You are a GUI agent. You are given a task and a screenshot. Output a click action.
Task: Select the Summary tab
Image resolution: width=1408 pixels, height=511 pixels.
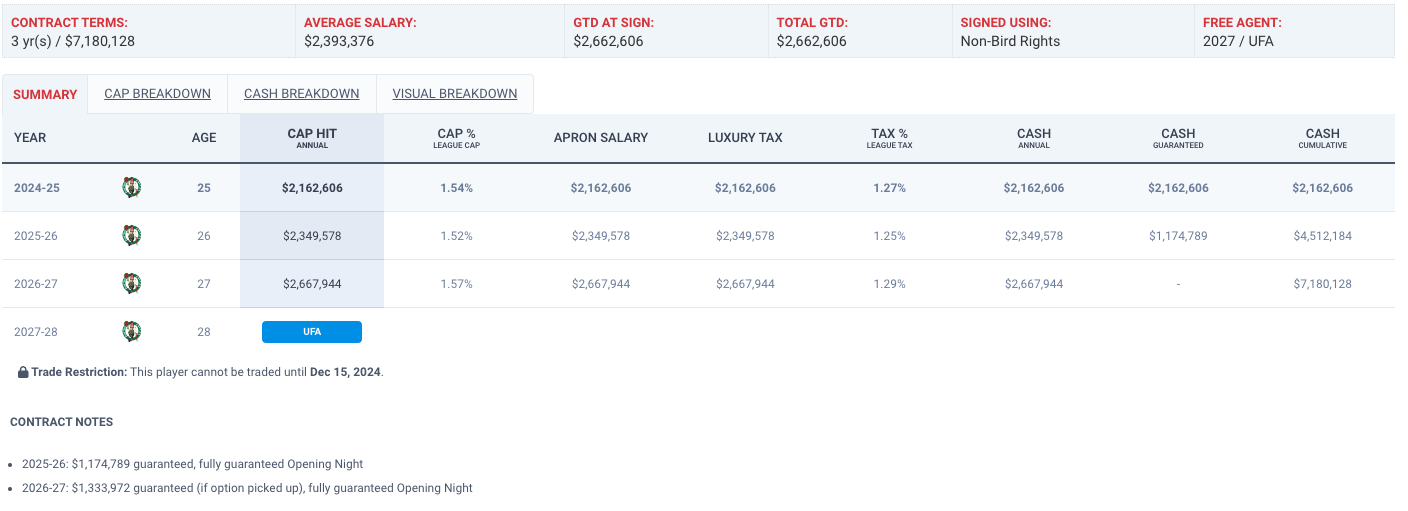tap(45, 94)
